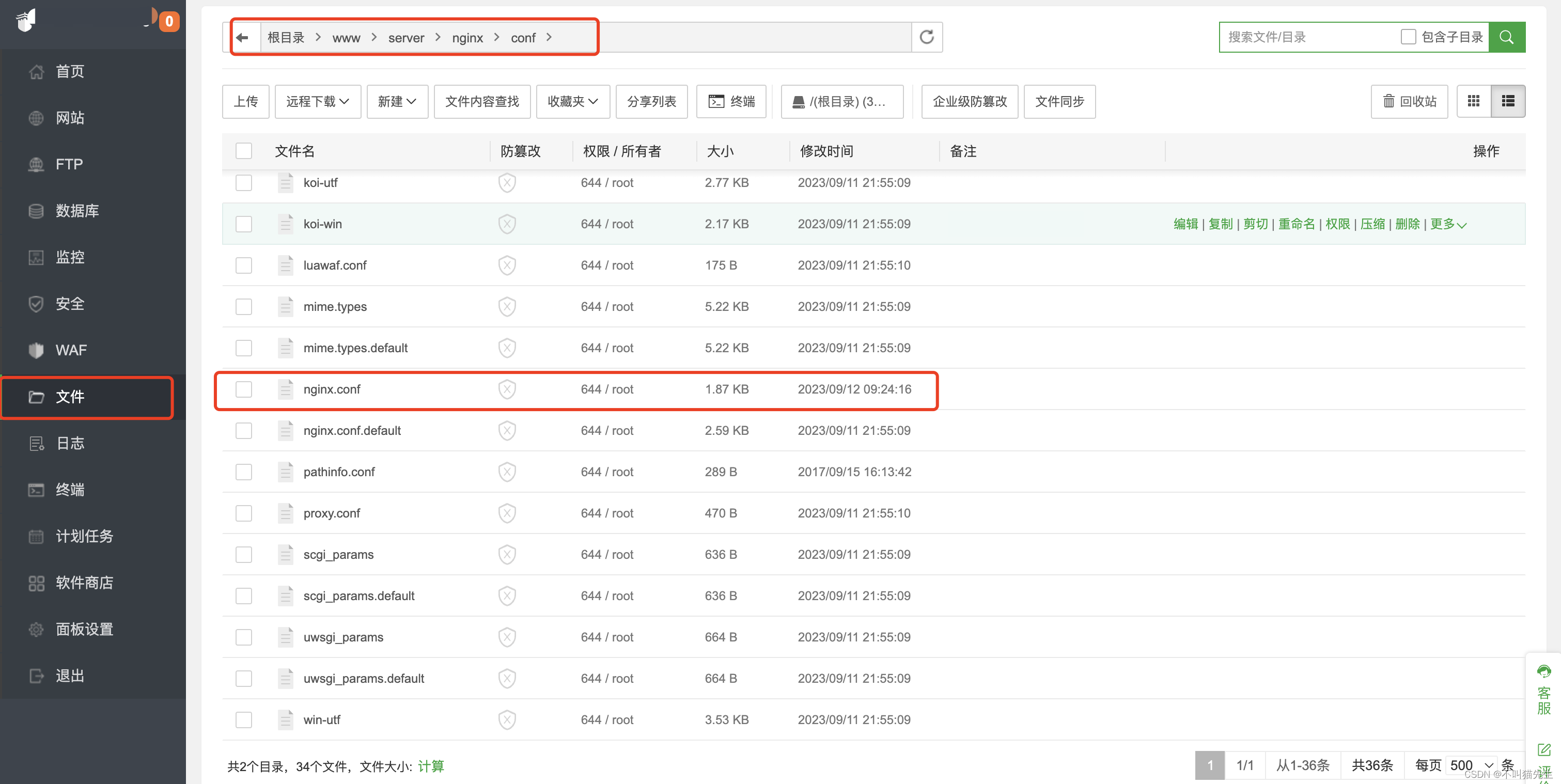Open the per-page 500 dropdown

click(x=1471, y=766)
